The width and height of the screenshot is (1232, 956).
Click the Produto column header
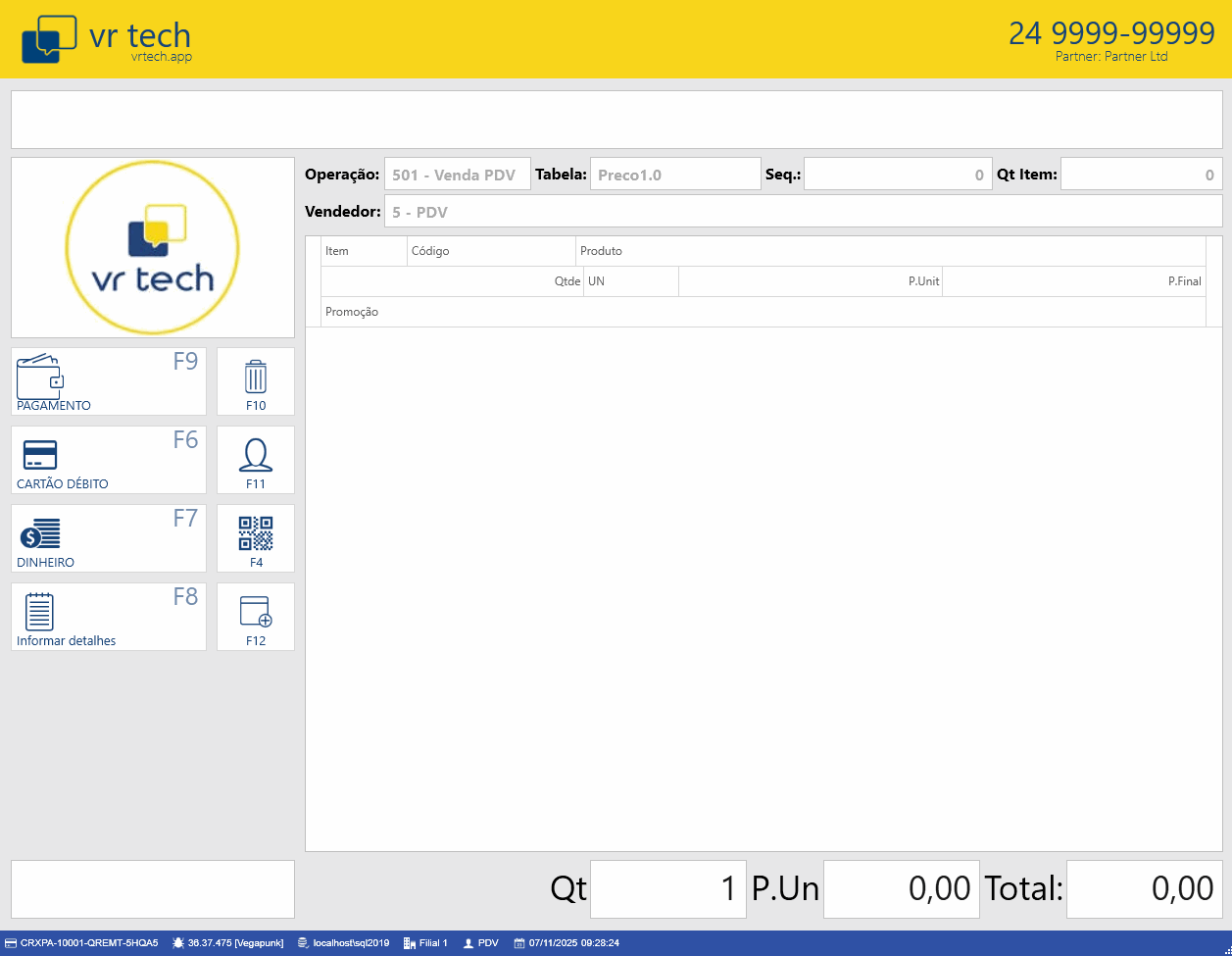[x=601, y=251]
